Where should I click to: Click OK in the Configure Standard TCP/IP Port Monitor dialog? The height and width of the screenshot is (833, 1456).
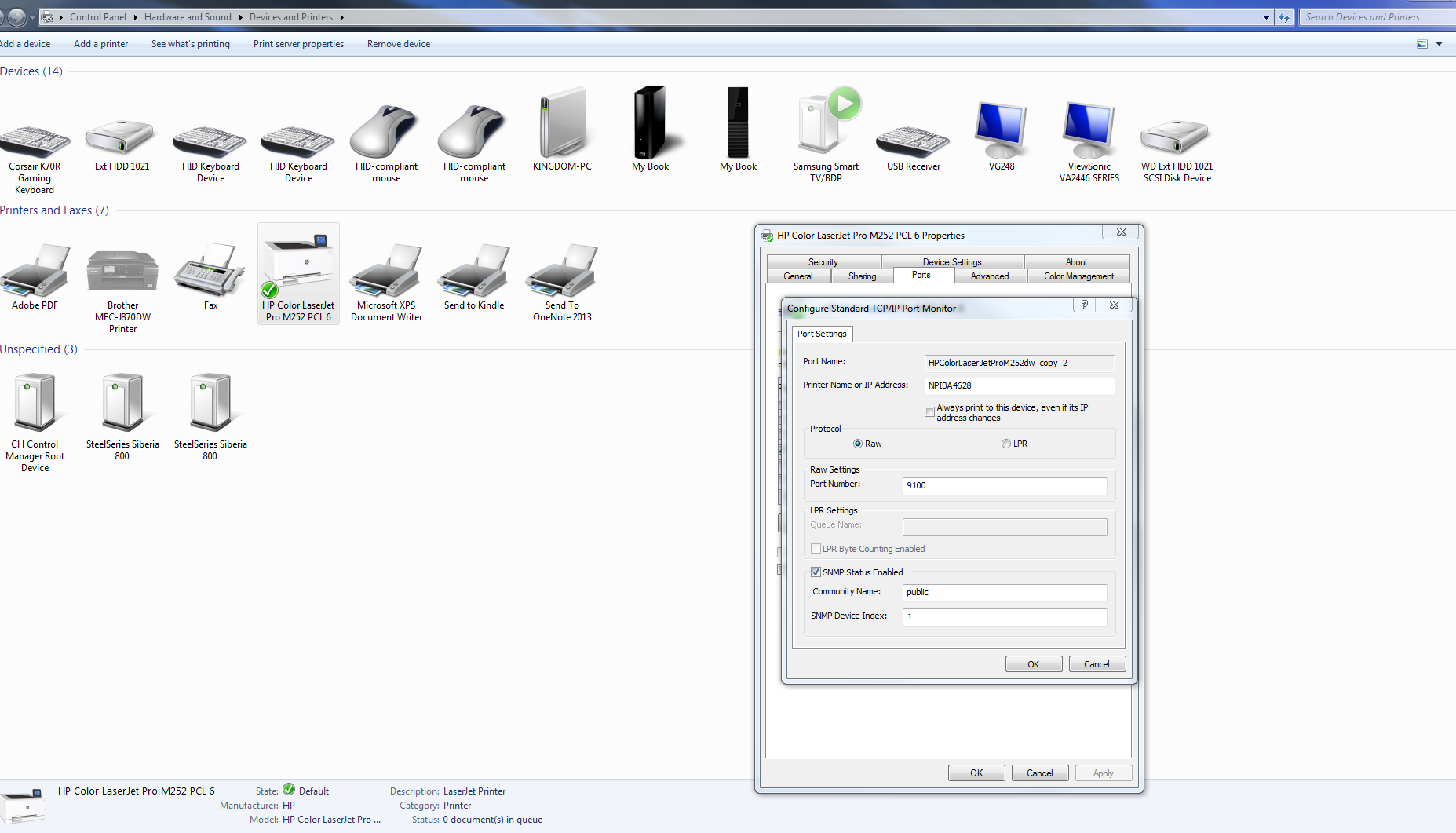click(x=1034, y=664)
